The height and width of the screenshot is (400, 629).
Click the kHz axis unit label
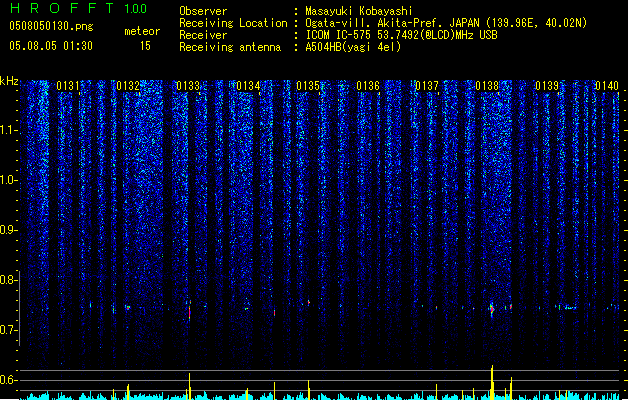(x=9, y=81)
